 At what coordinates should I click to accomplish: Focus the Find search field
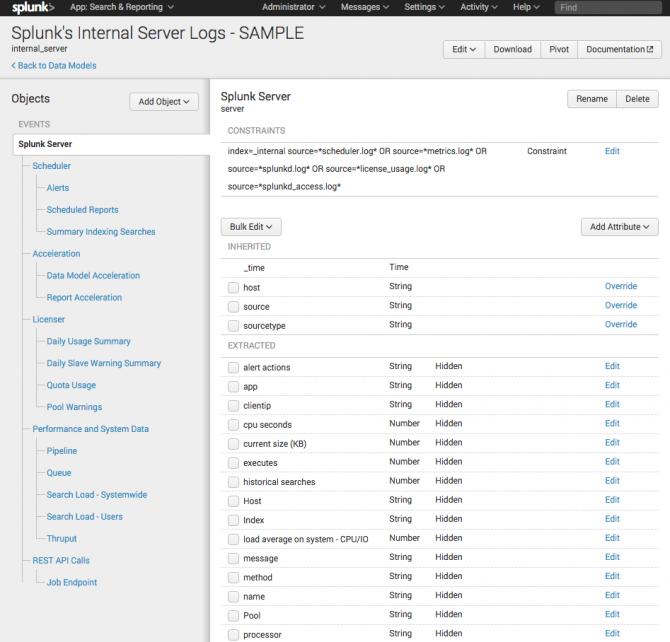[x=608, y=8]
